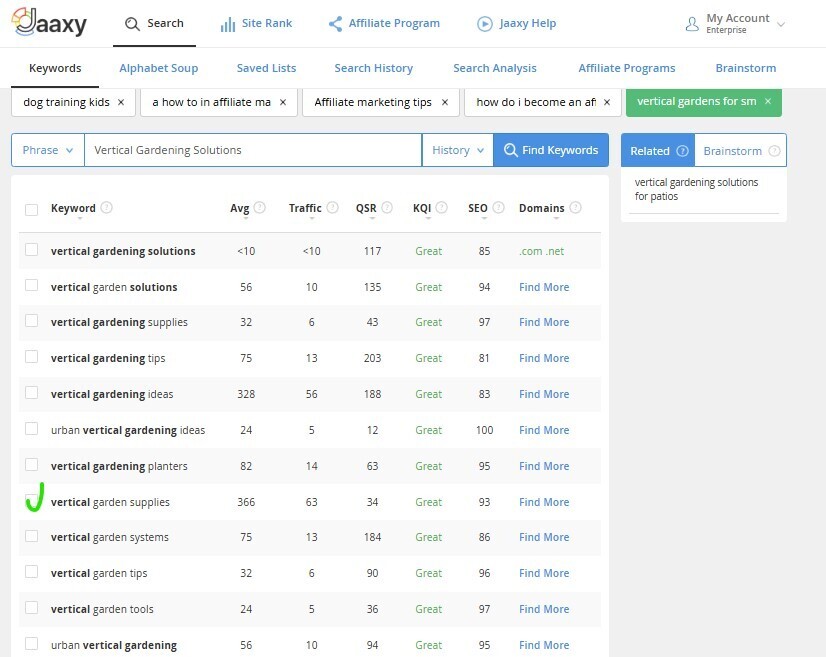Close the green 'vertical gardens for sm' tab
826x657 pixels.
pos(768,101)
